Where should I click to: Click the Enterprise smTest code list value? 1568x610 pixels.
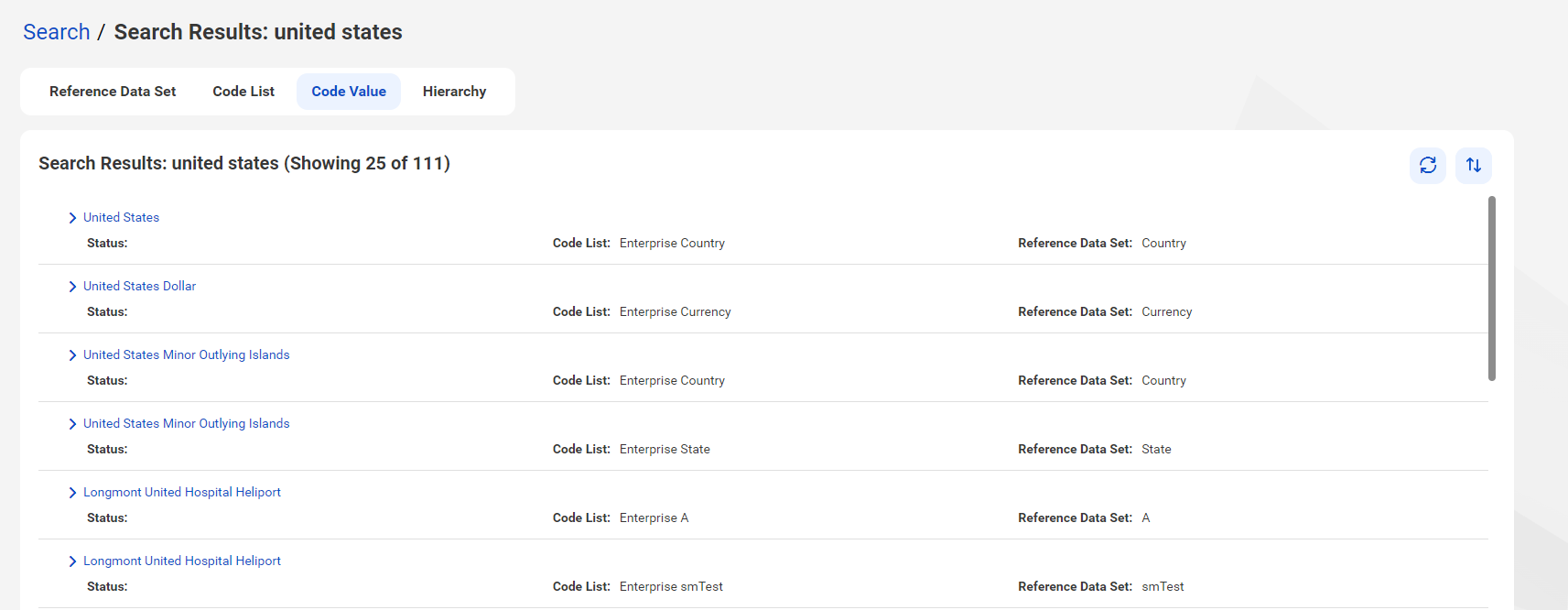671,586
